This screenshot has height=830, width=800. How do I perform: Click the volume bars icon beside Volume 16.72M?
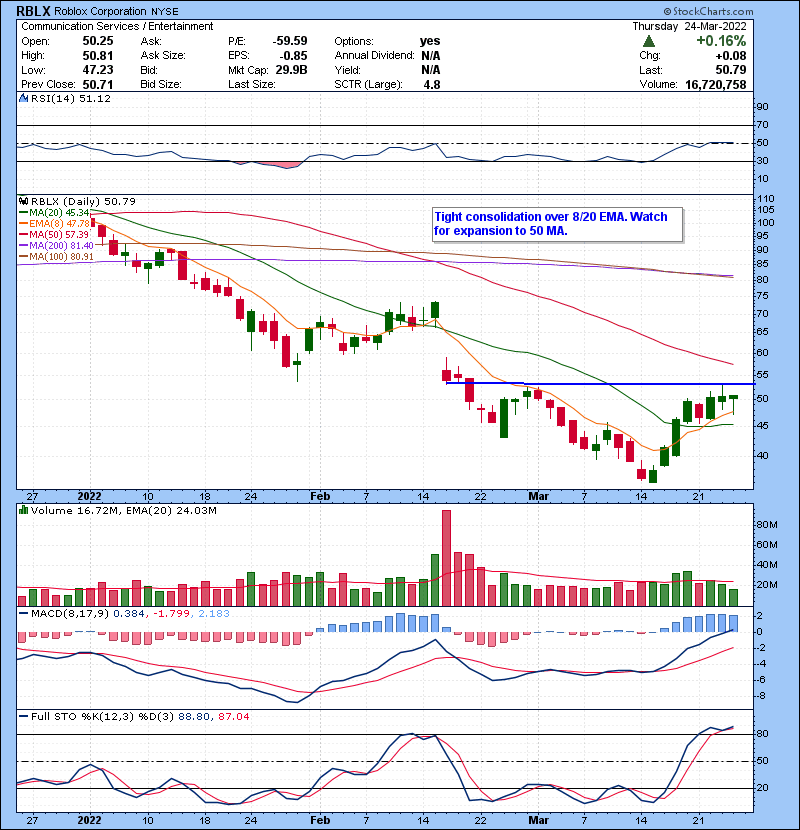[x=23, y=511]
